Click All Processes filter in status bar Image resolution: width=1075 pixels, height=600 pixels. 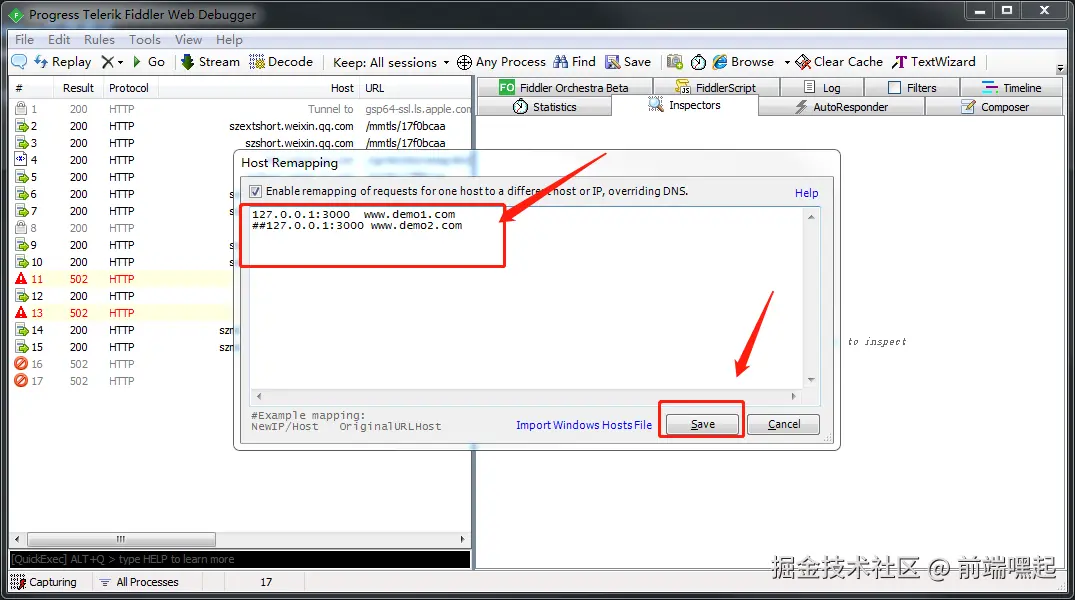coord(139,581)
